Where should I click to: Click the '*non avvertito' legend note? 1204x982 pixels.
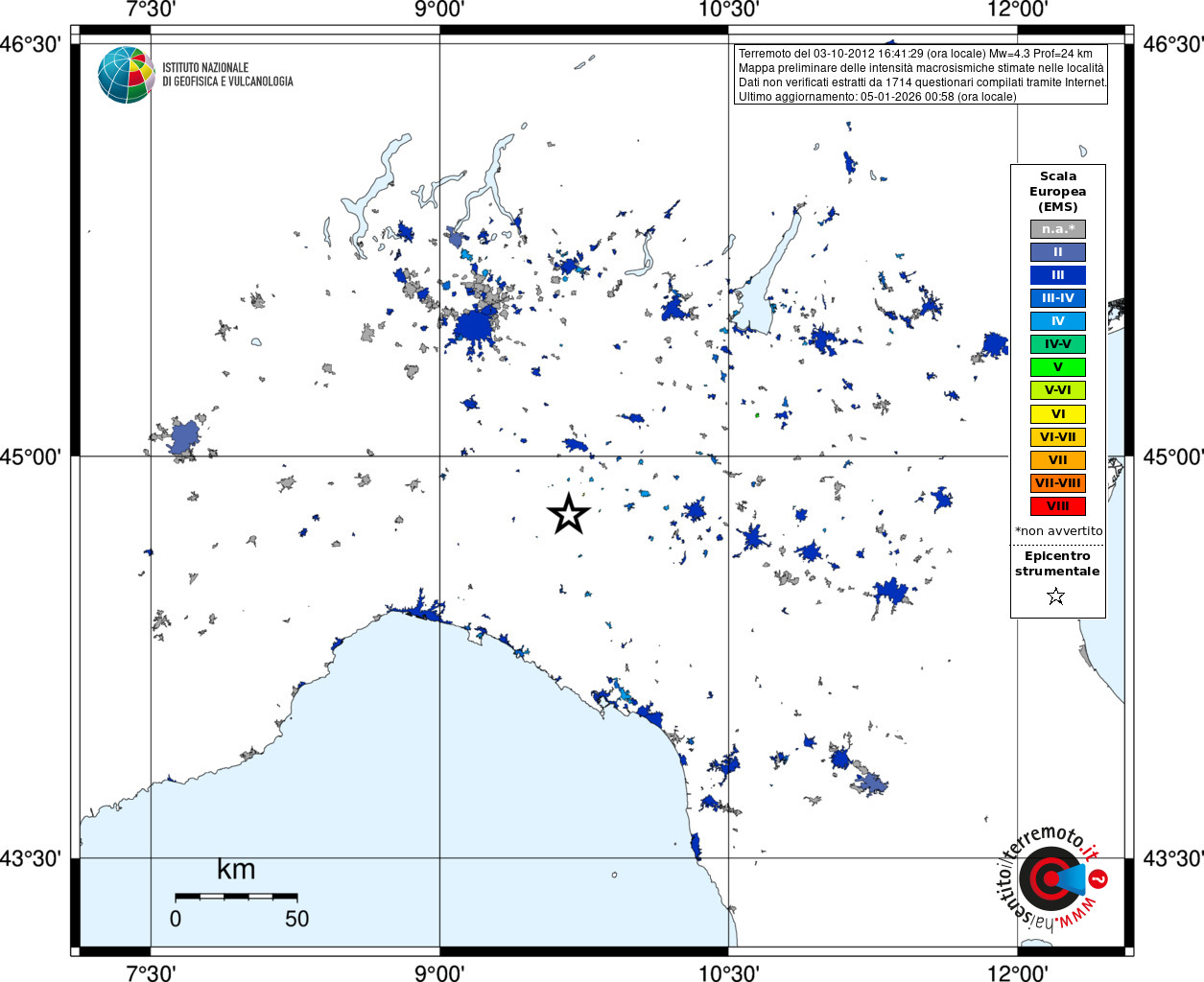click(x=1059, y=531)
